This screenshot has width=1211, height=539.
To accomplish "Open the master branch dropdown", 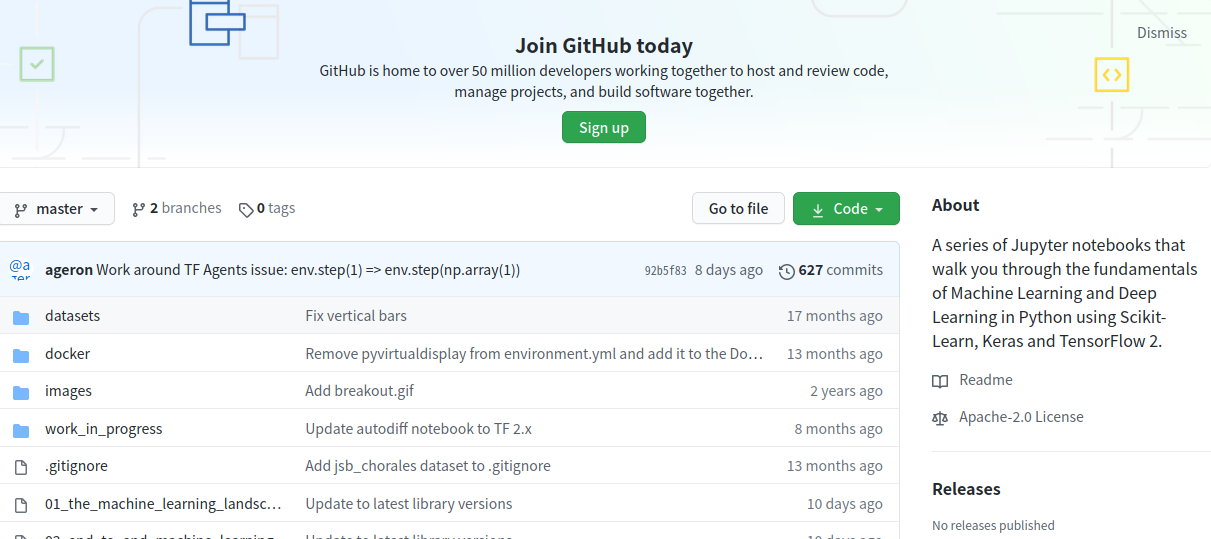I will click(x=56, y=209).
